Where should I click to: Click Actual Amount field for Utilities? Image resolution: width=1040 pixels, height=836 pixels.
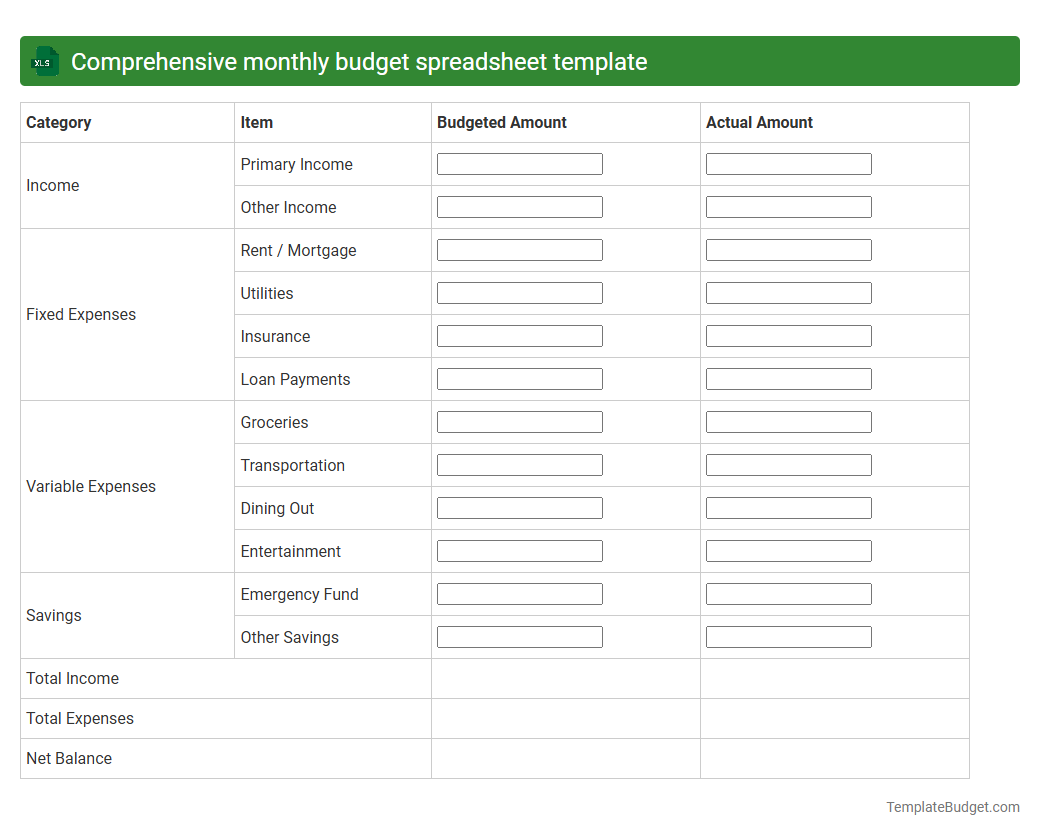[x=788, y=292]
